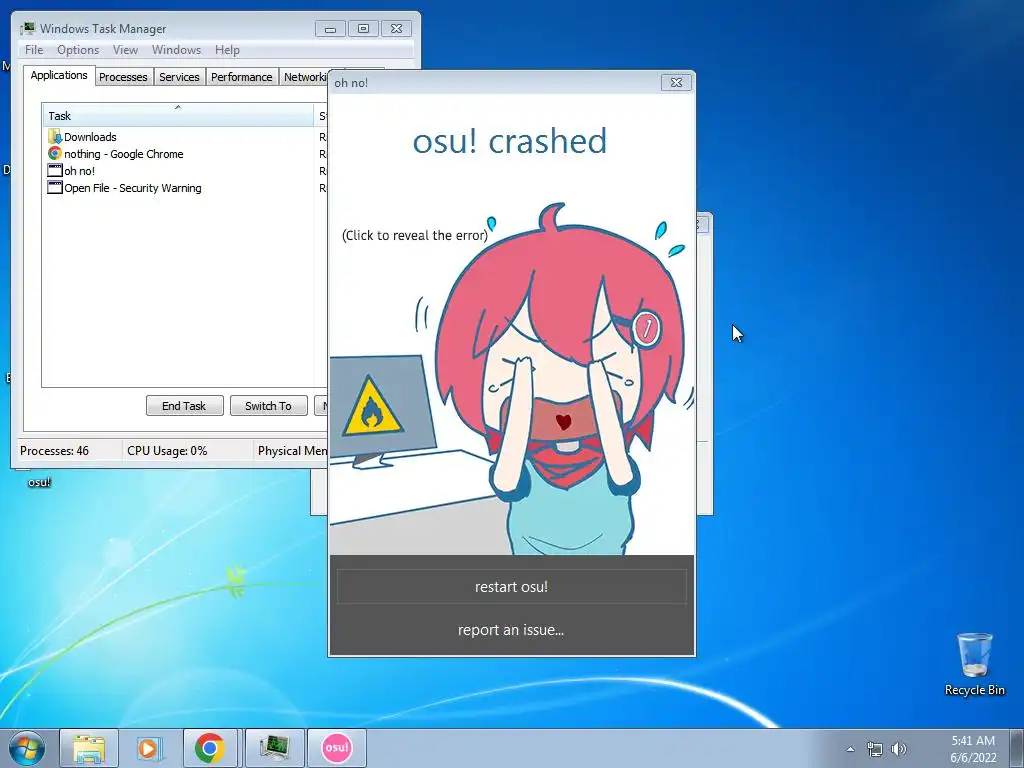Image resolution: width=1024 pixels, height=768 pixels.
Task: Select 'oh no!' task row text
Action: tap(80, 170)
